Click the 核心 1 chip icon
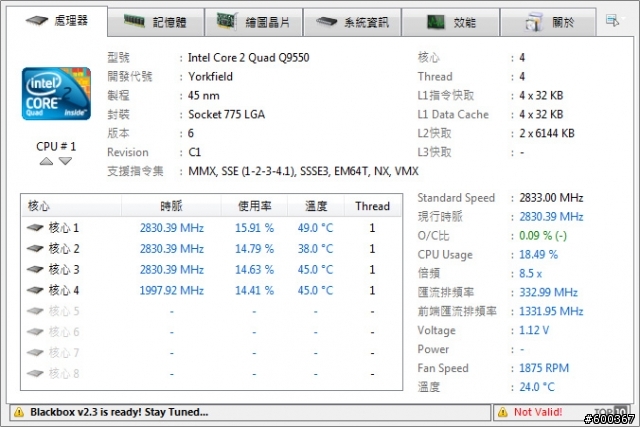 pyautogui.click(x=35, y=228)
